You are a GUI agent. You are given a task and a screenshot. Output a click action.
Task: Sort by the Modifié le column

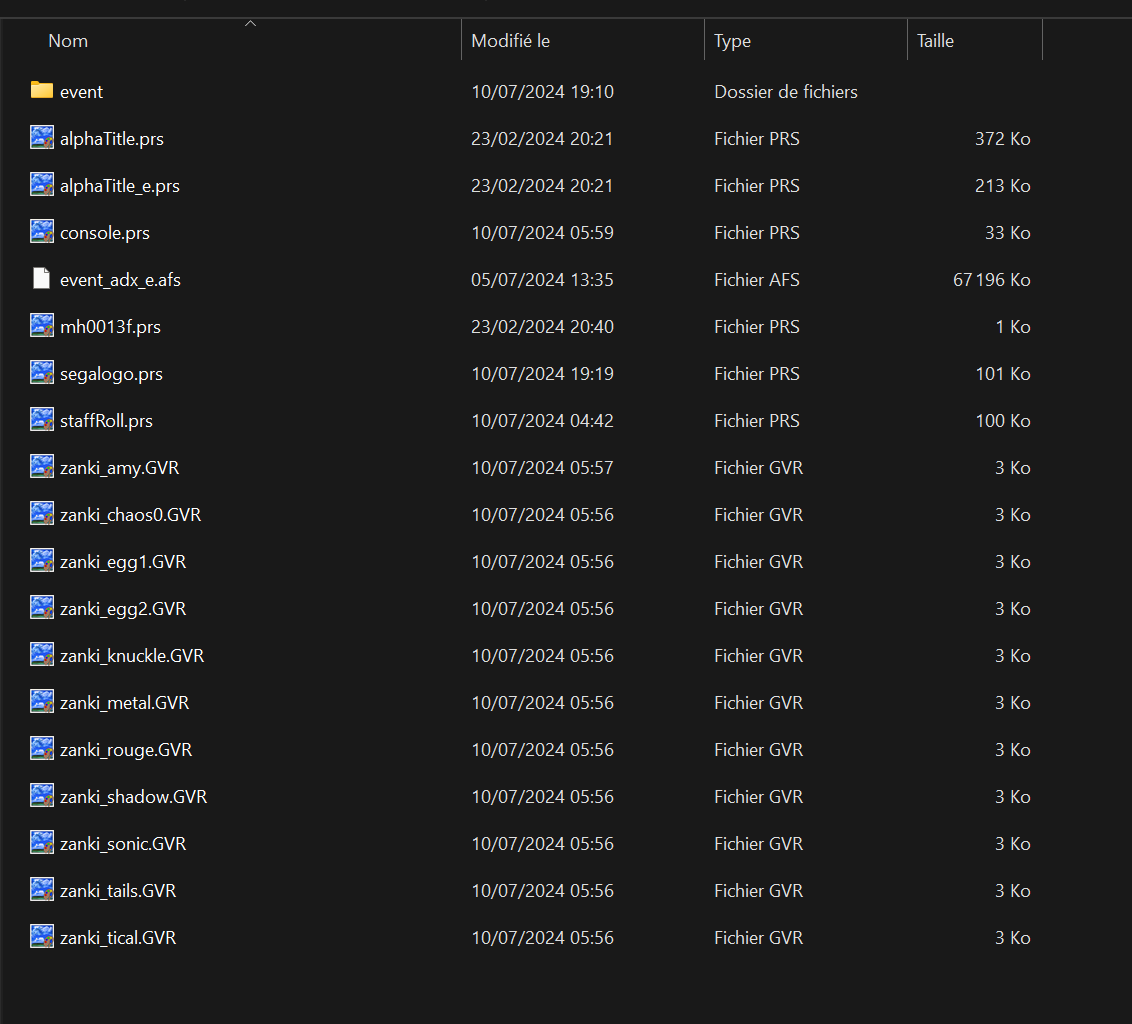click(x=510, y=41)
